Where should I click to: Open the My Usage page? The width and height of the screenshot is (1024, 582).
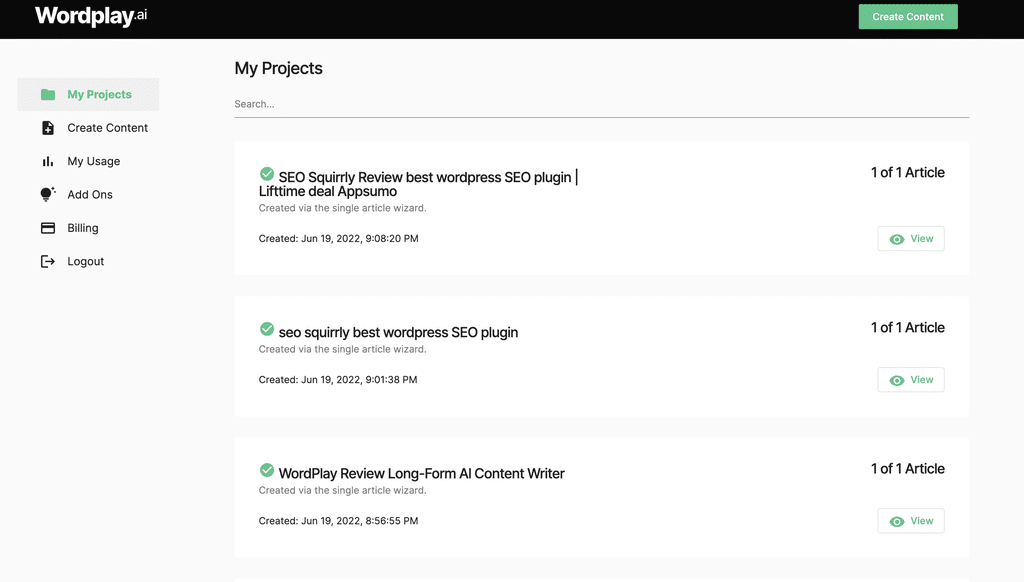(x=88, y=161)
